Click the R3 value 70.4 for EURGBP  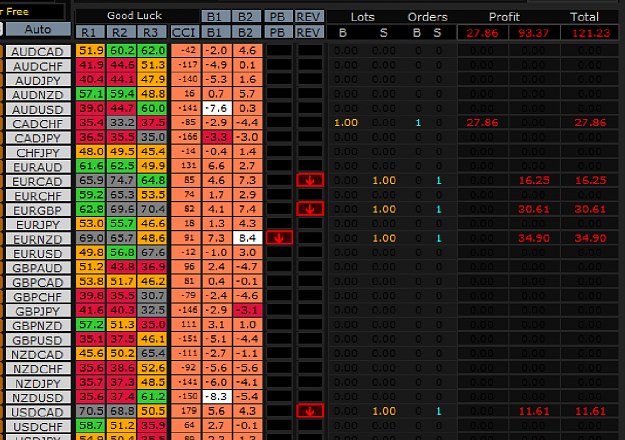[152, 209]
